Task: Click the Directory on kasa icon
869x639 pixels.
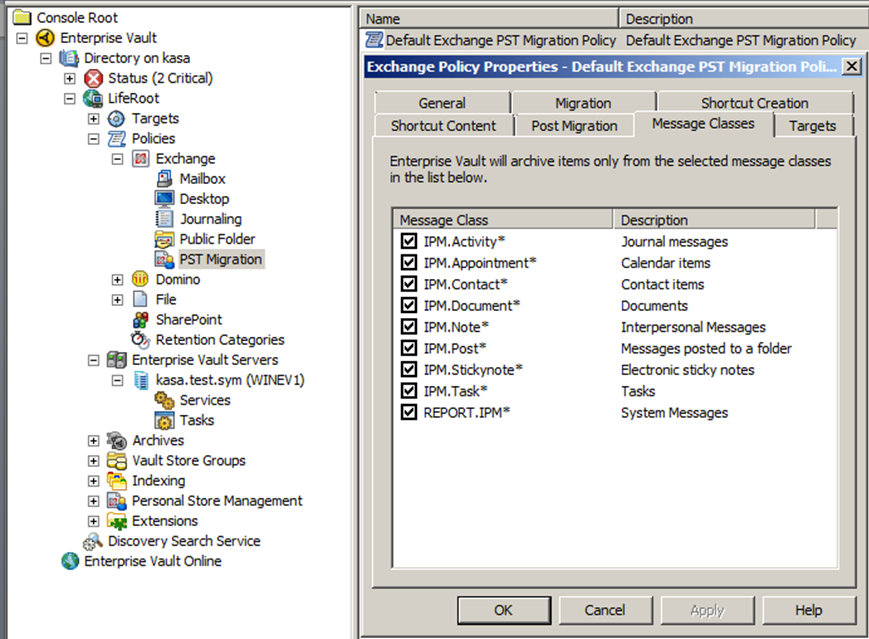Action: (69, 58)
